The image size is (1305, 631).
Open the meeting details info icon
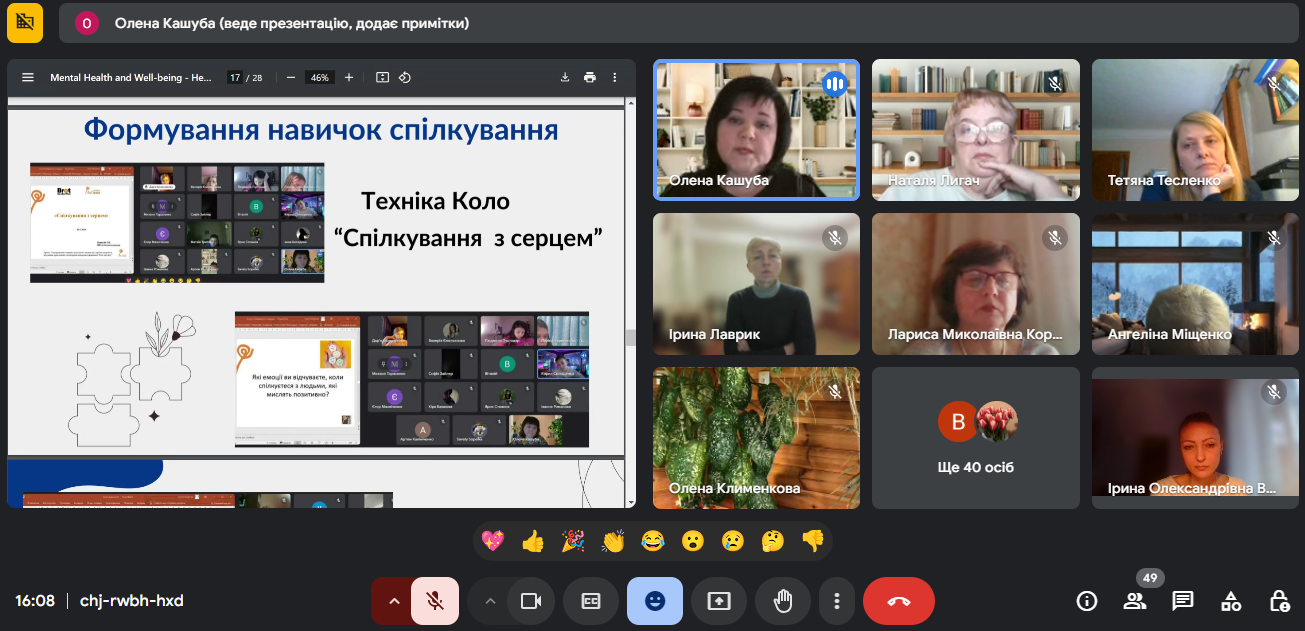(x=1087, y=601)
